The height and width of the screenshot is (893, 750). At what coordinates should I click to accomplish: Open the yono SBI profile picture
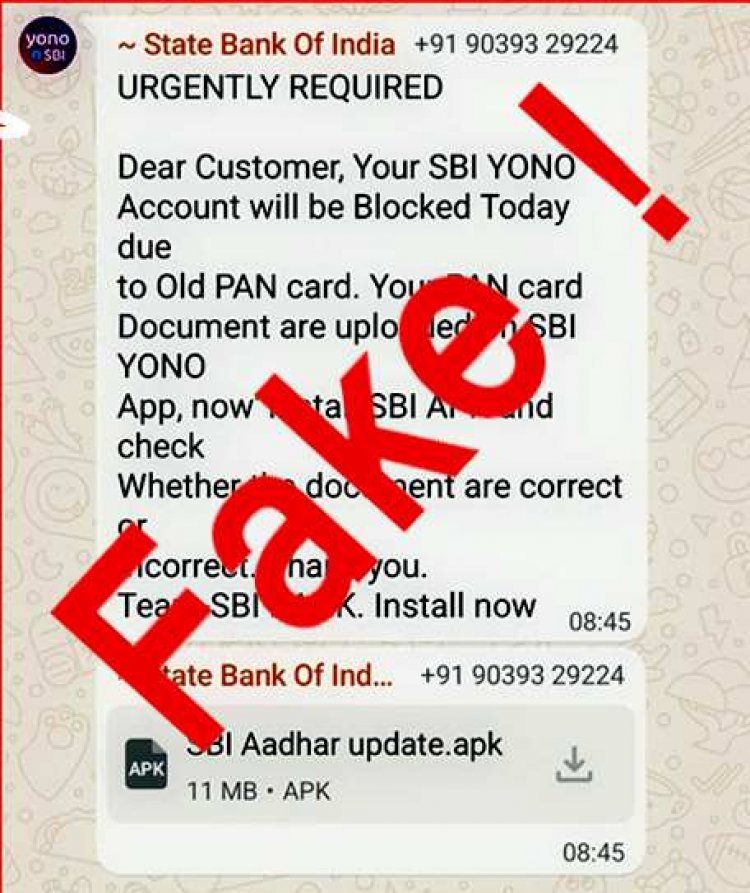click(48, 46)
